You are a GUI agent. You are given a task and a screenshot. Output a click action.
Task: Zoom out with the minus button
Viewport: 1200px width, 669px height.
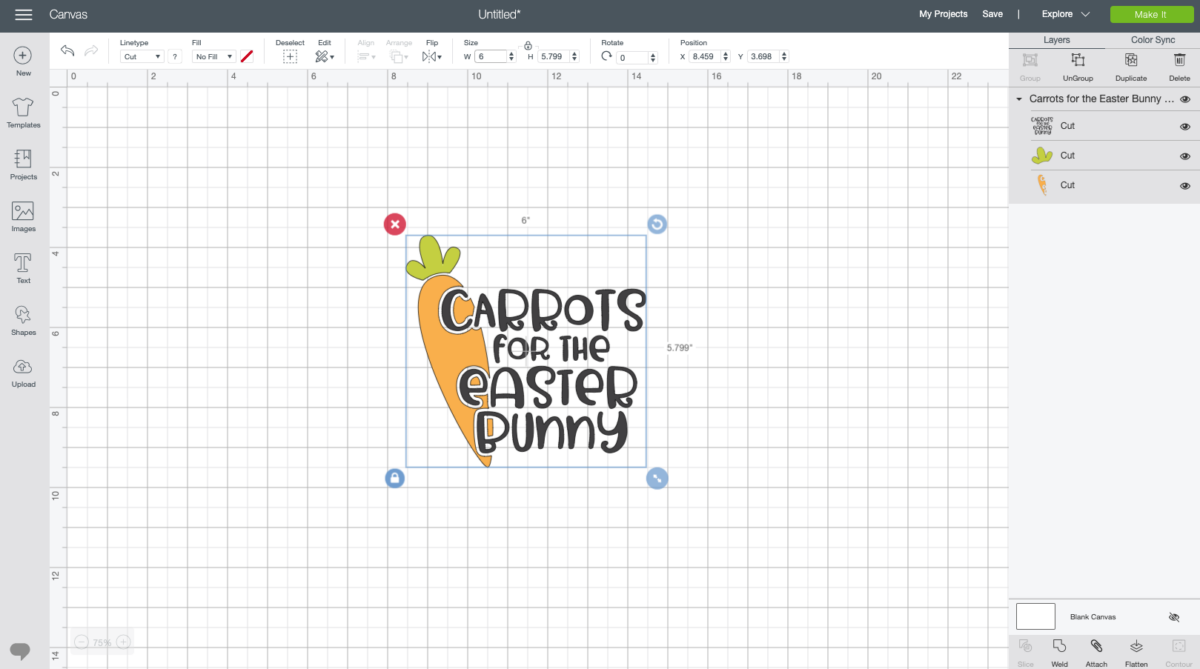pyautogui.click(x=82, y=642)
